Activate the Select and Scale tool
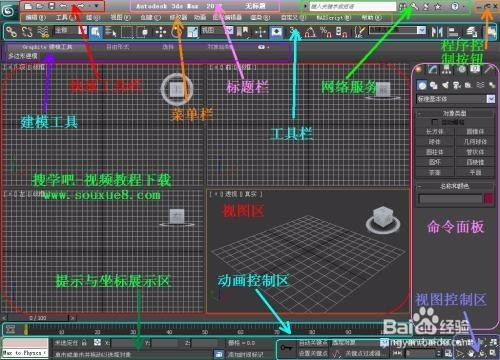The height and width of the screenshot is (360, 500). (192, 32)
